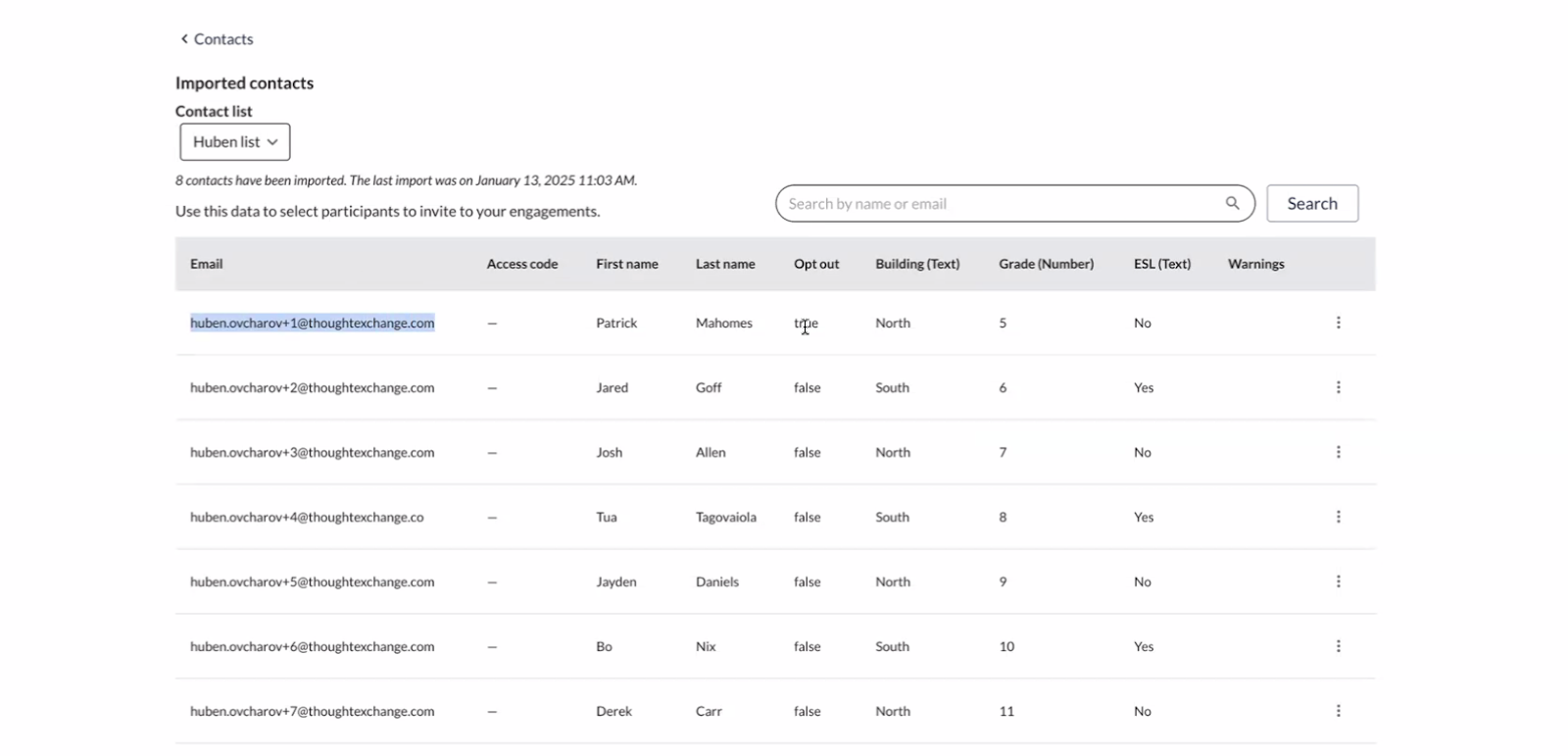Click last name Nix
The image size is (1568, 756).
[706, 646]
